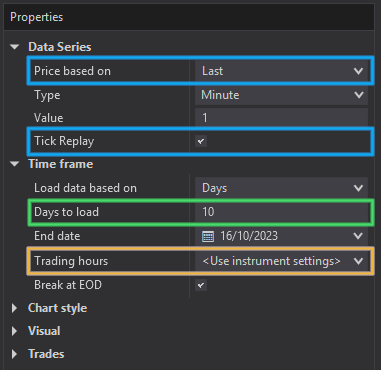Collapse the Data Series section triangle
Viewport: 381px width, 370px height.
click(15, 47)
